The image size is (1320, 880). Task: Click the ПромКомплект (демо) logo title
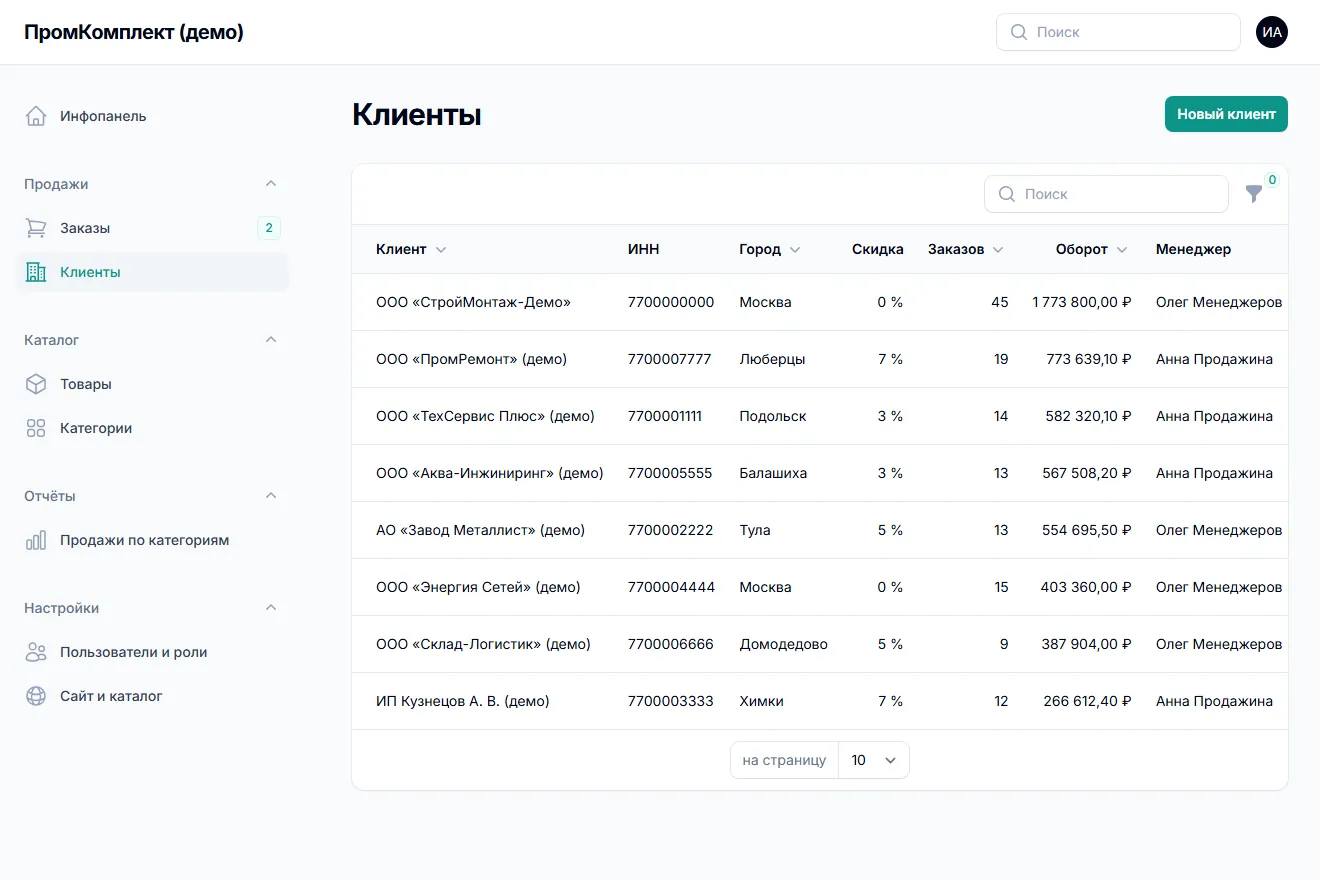(134, 32)
